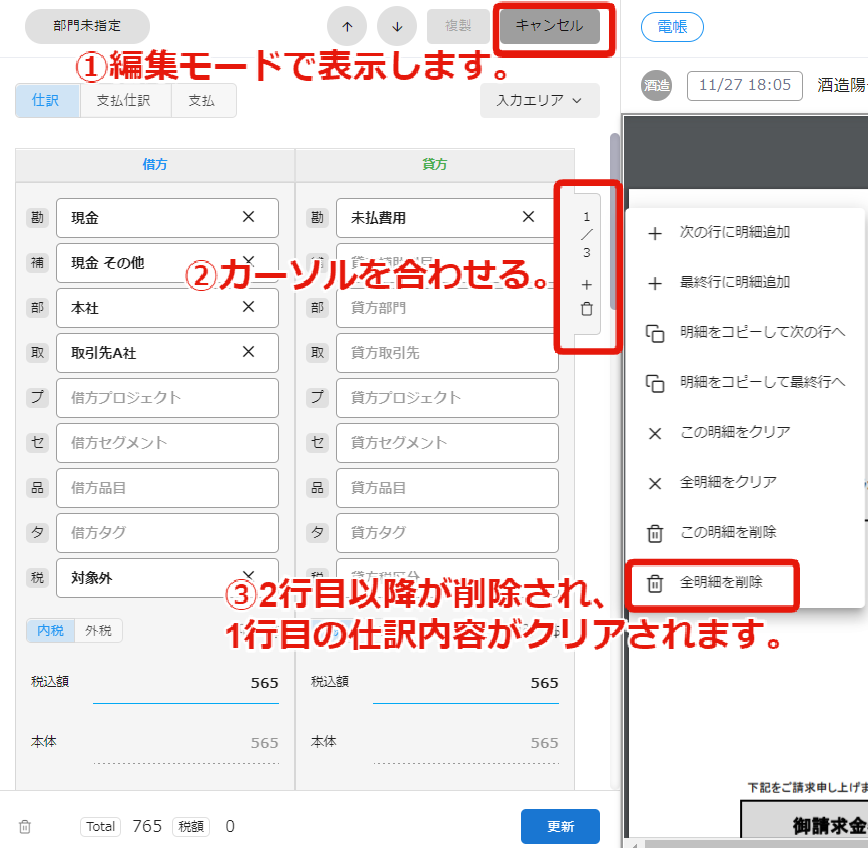
Task: Click the journal panel vertical scrollbar
Action: point(614,221)
